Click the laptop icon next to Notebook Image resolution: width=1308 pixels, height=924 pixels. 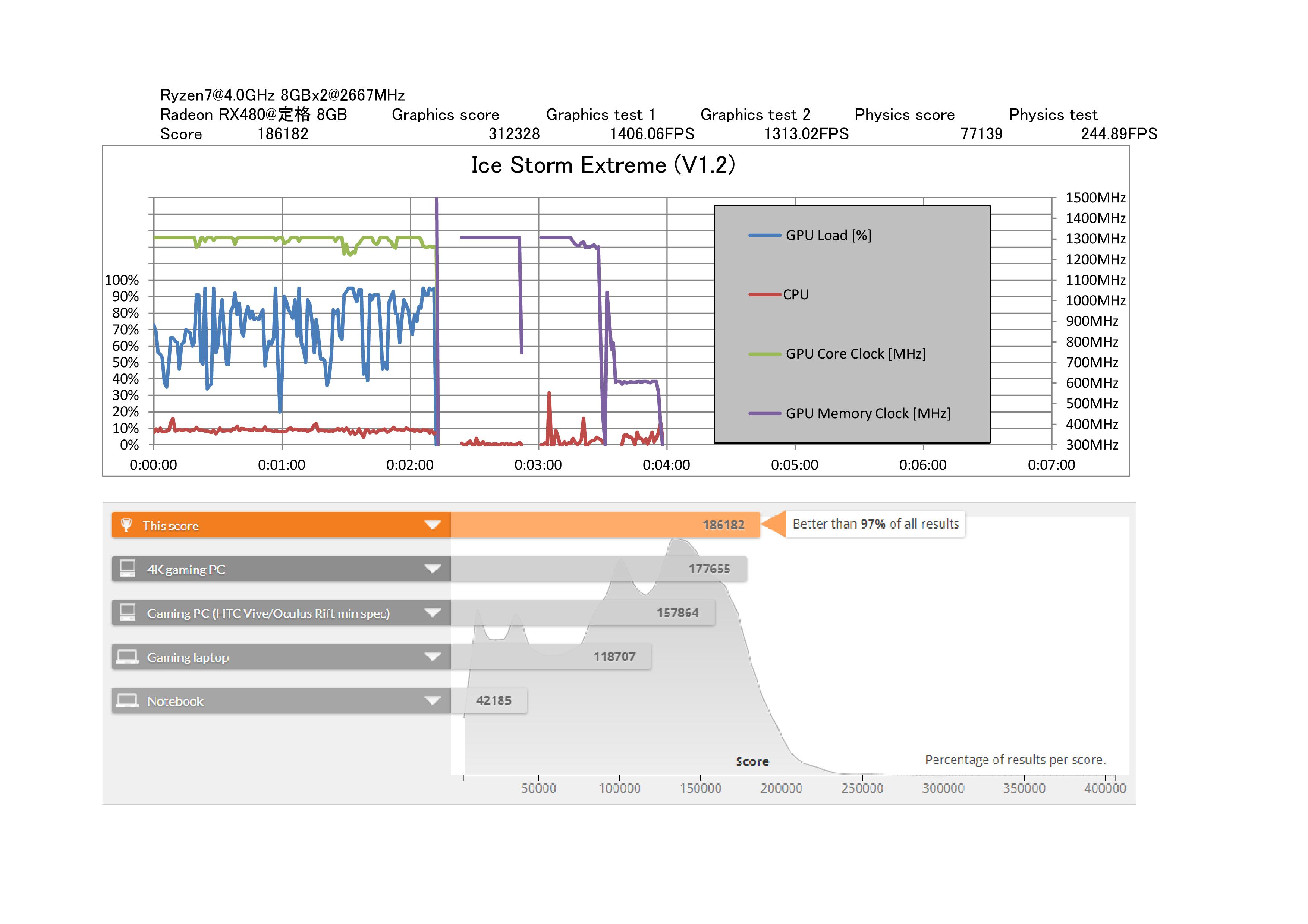tap(127, 701)
